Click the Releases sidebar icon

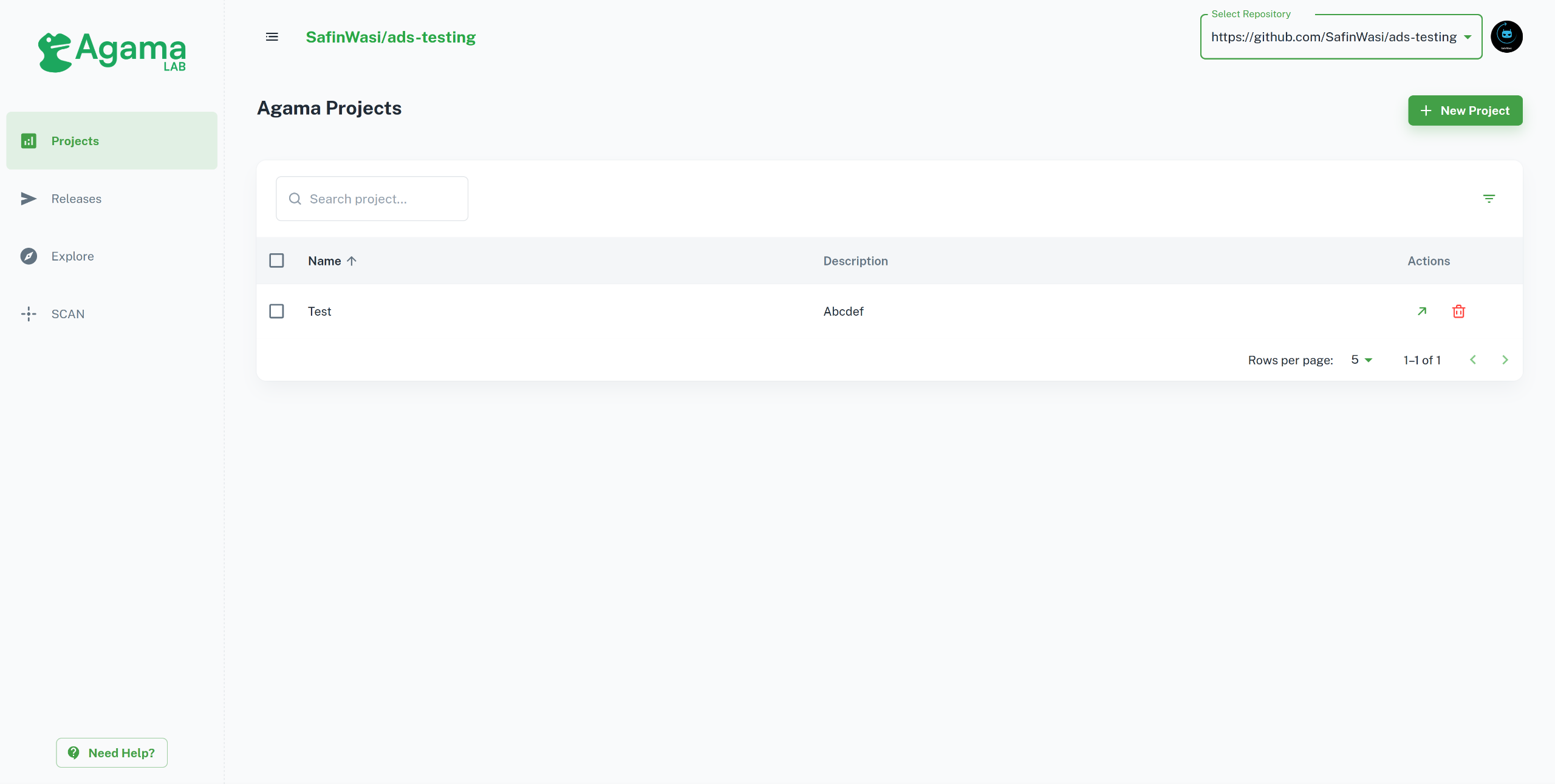click(29, 198)
